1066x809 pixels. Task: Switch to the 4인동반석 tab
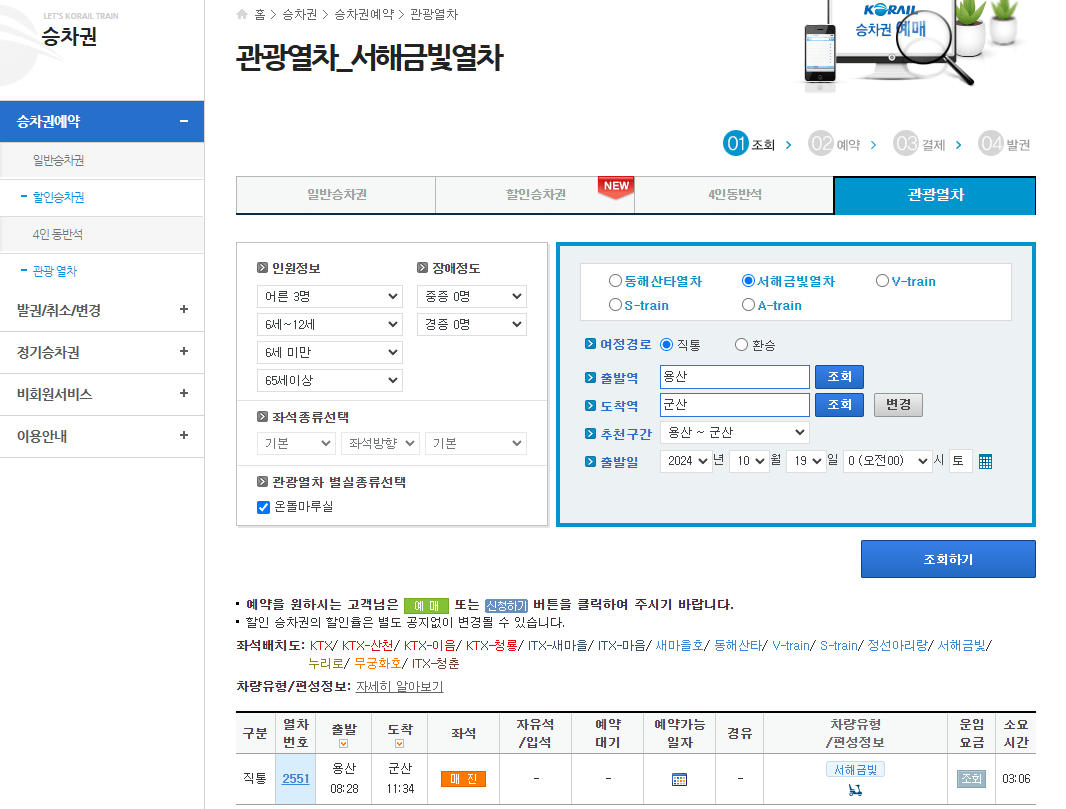pyautogui.click(x=735, y=195)
